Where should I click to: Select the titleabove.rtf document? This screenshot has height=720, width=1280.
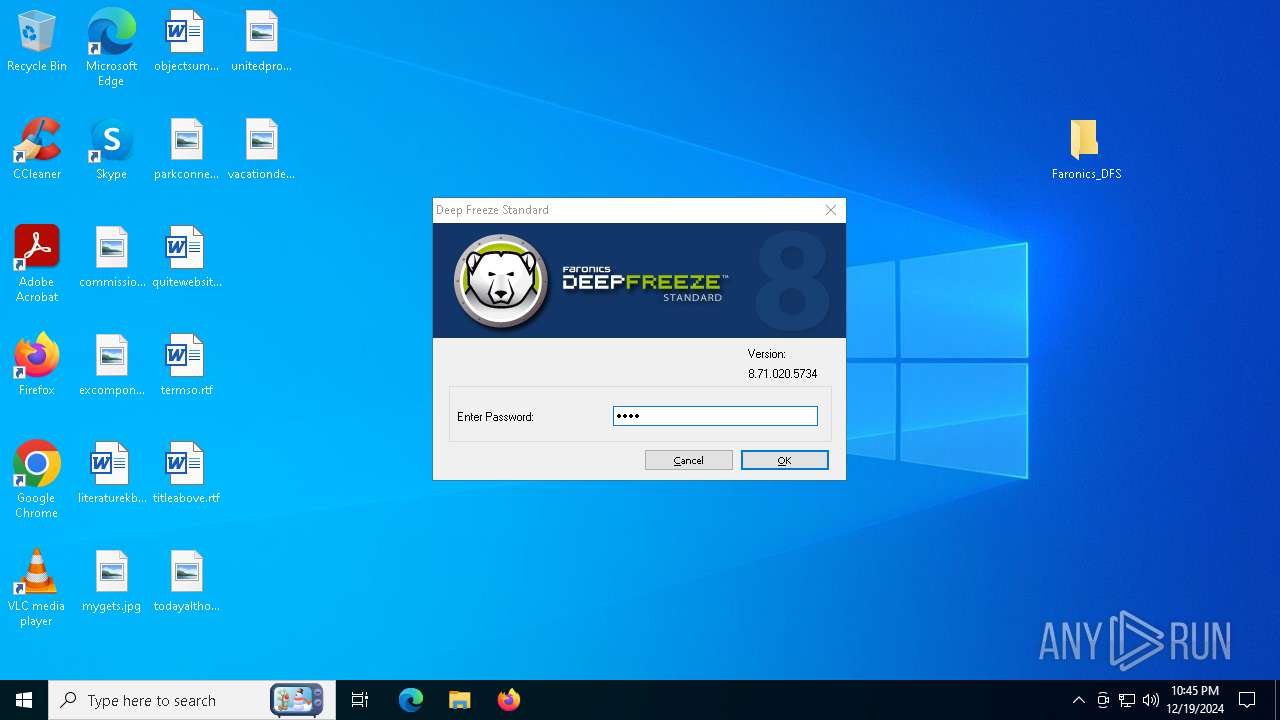tap(186, 473)
